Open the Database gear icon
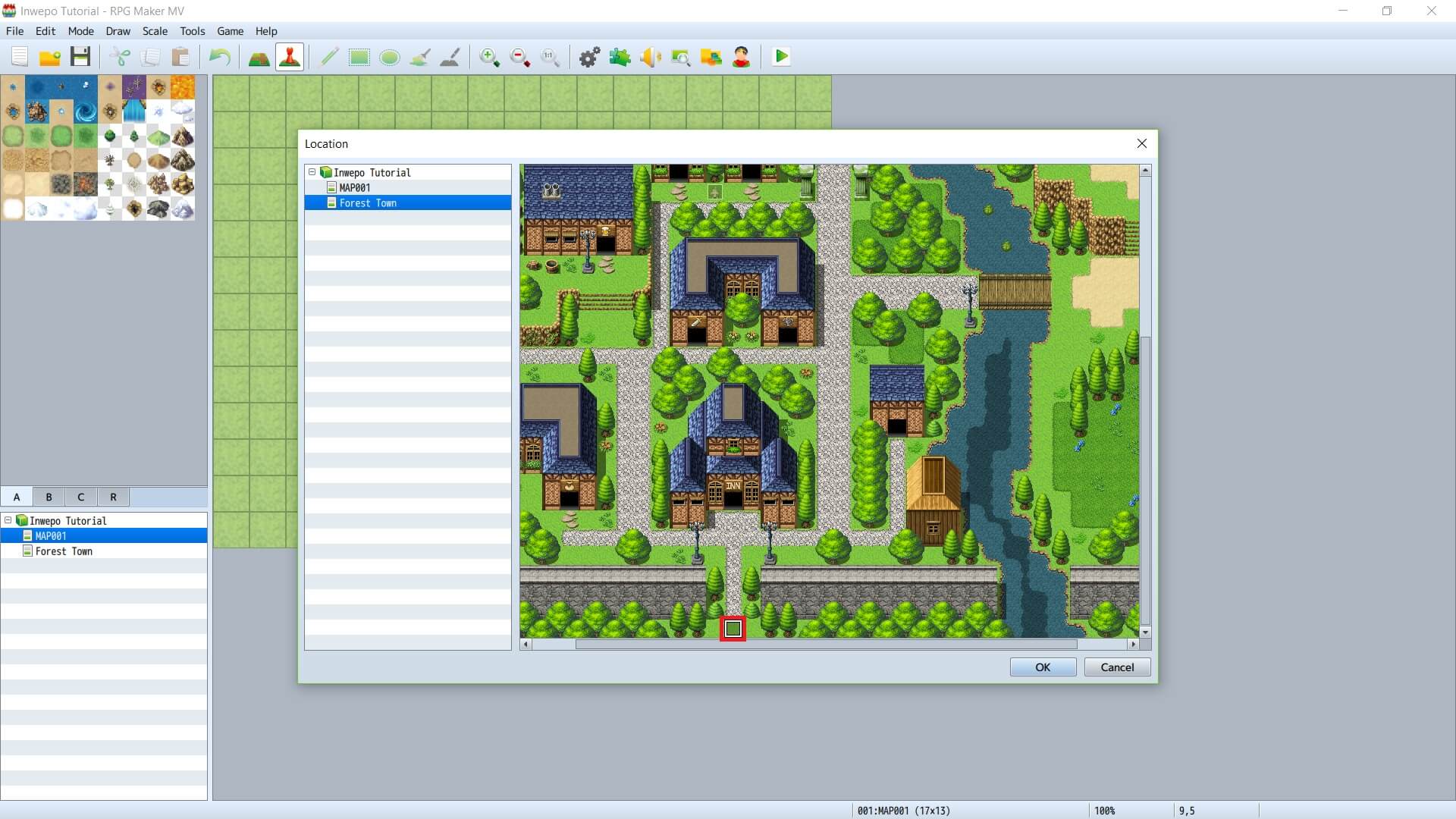Image resolution: width=1456 pixels, height=819 pixels. (x=589, y=57)
